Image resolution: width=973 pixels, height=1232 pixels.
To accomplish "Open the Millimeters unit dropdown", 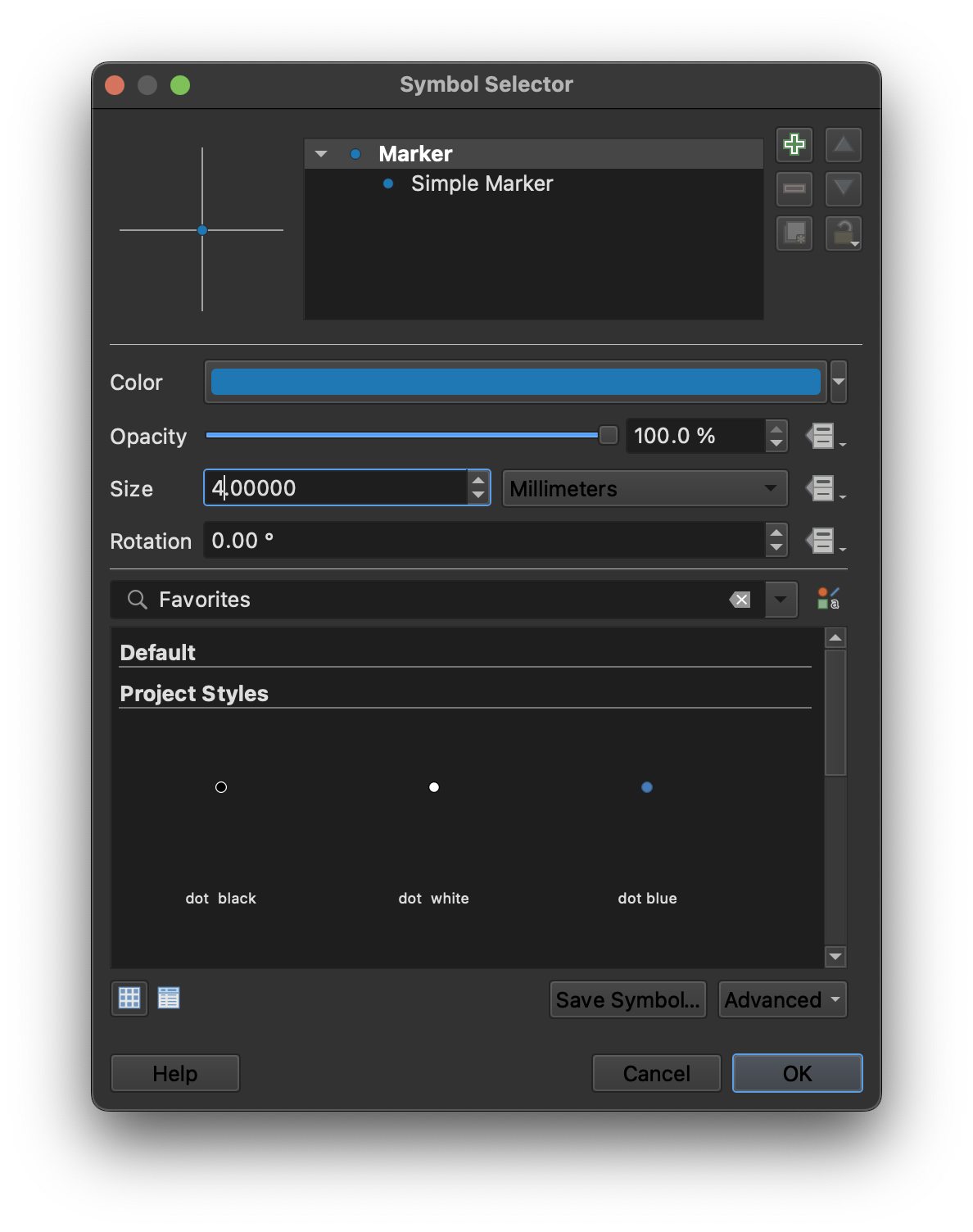I will pyautogui.click(x=645, y=489).
